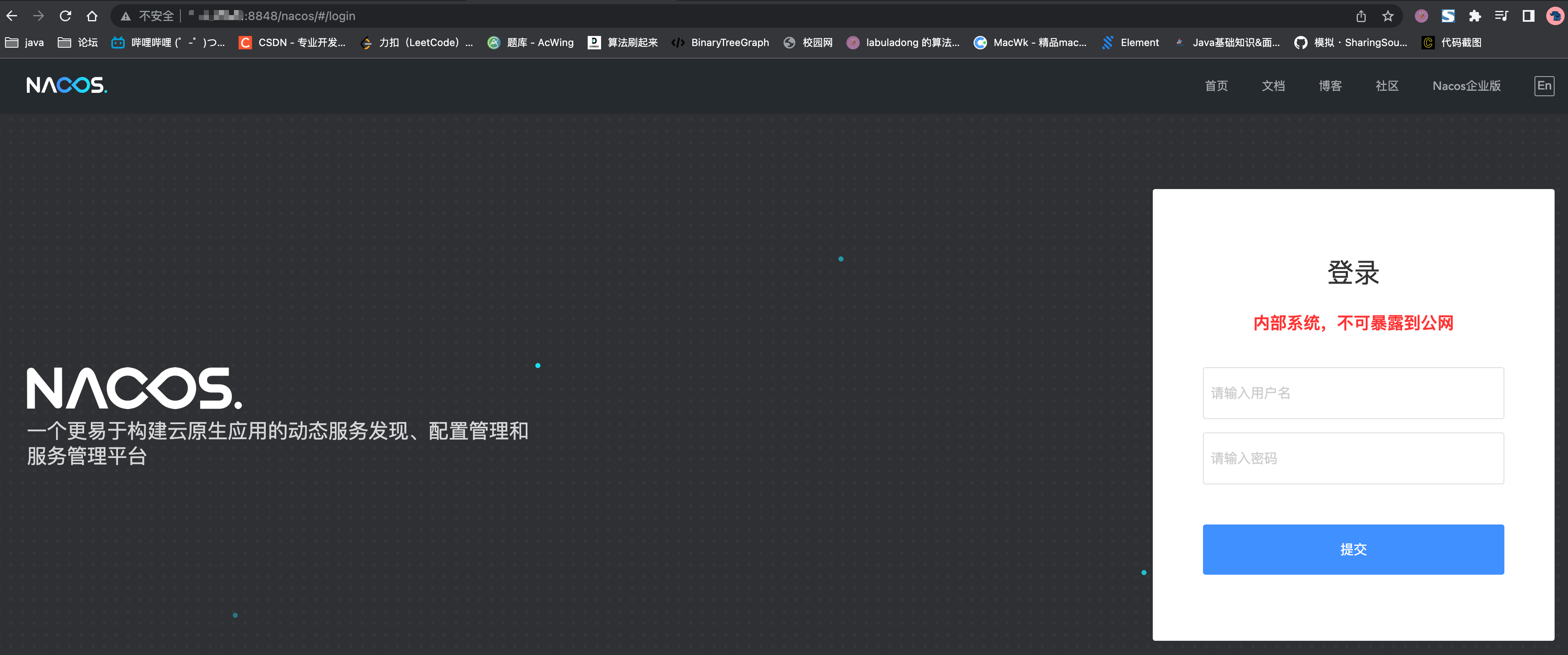Open the Java基础知识 bookmark
The image size is (1568, 655).
coord(1226,43)
